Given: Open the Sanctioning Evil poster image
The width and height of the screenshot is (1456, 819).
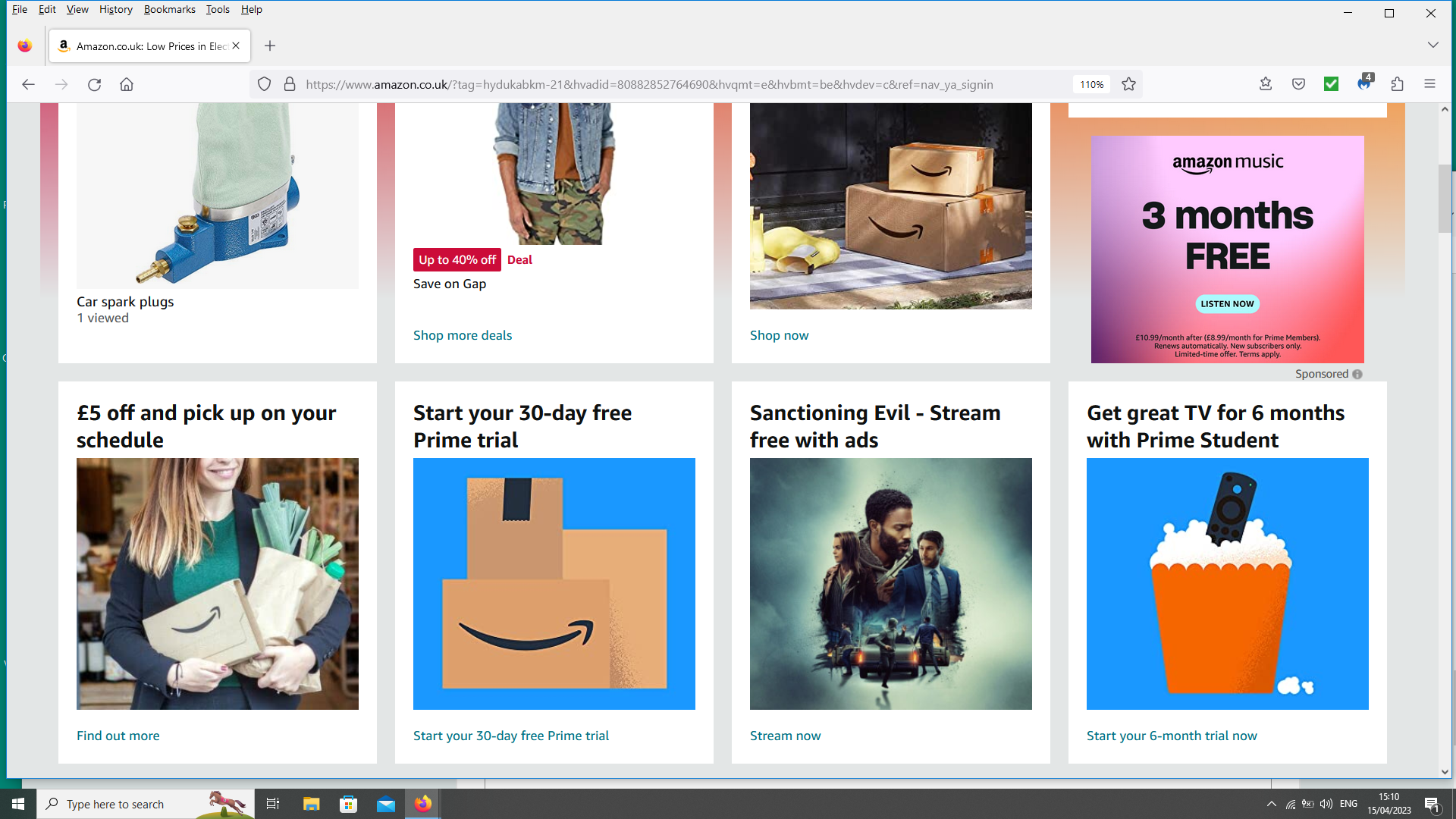Looking at the screenshot, I should pyautogui.click(x=891, y=584).
